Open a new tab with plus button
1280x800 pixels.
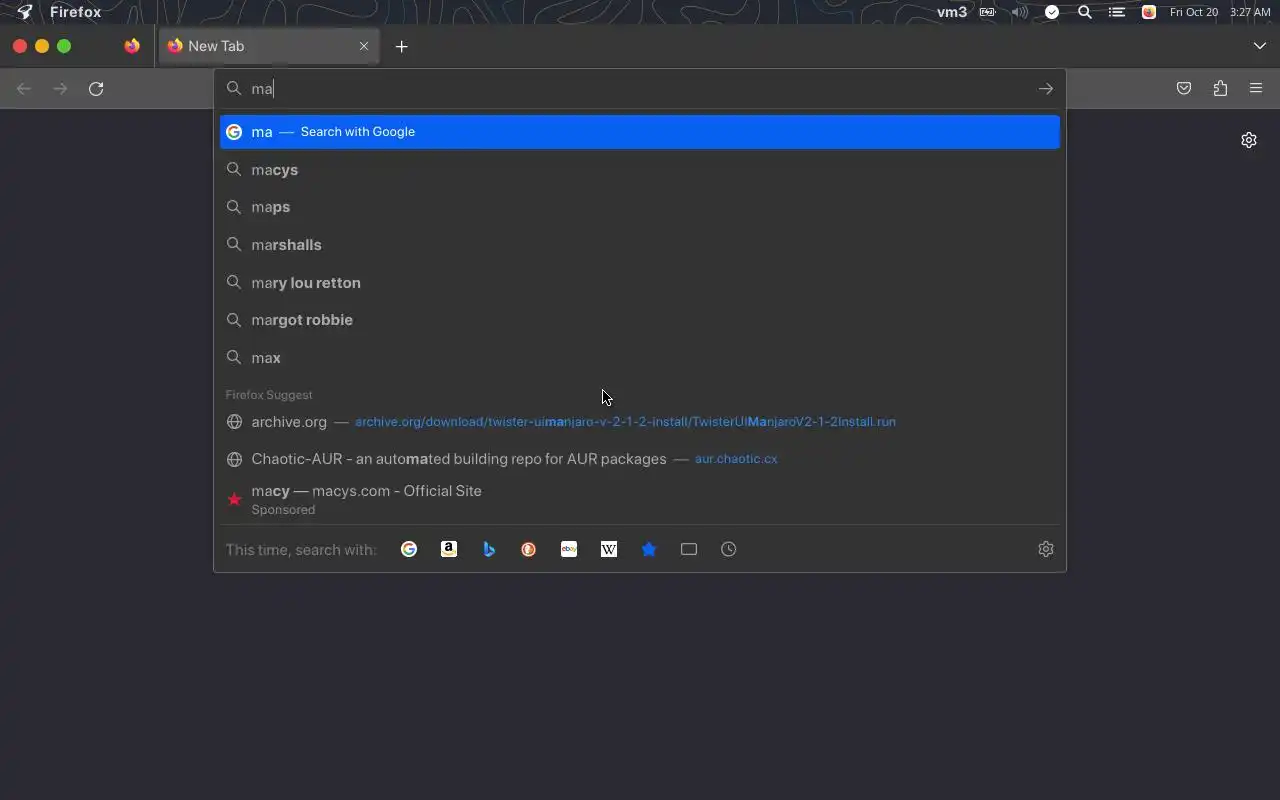tap(401, 46)
